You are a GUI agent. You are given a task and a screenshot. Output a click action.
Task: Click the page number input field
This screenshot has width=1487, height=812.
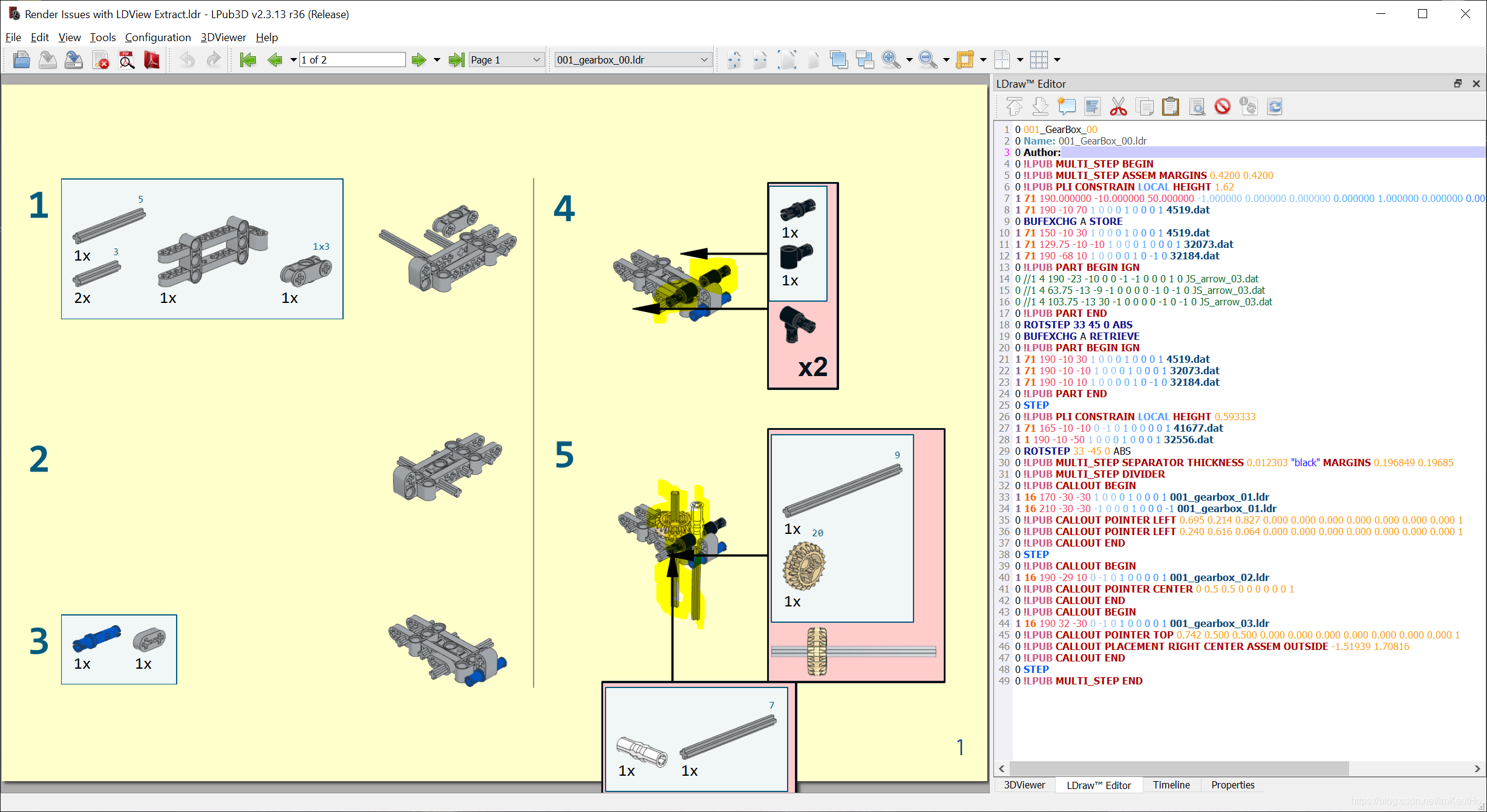coord(352,60)
